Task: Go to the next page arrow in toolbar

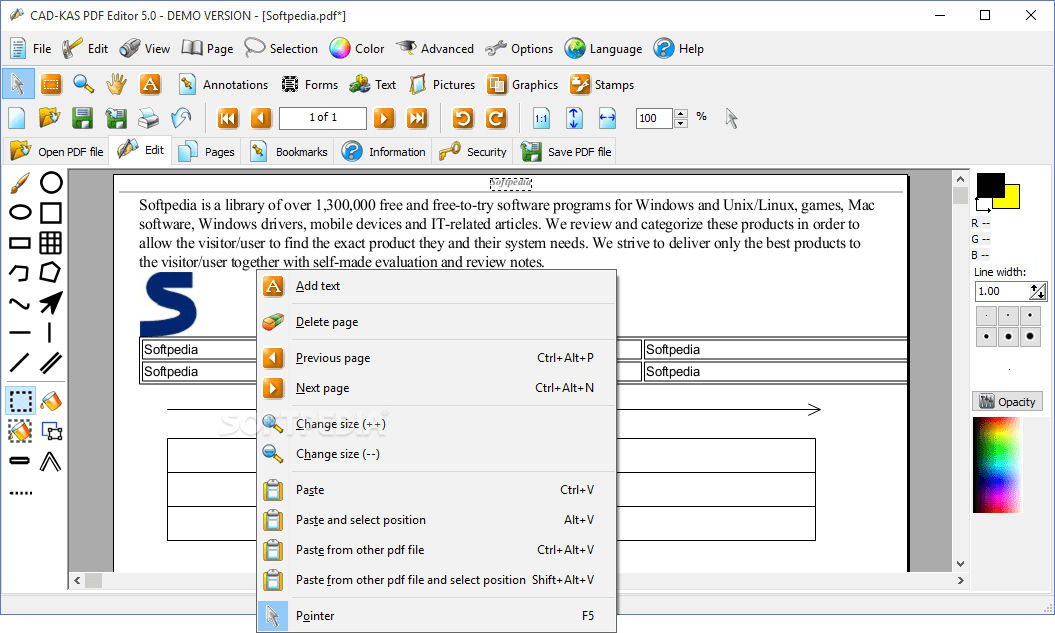Action: point(384,118)
